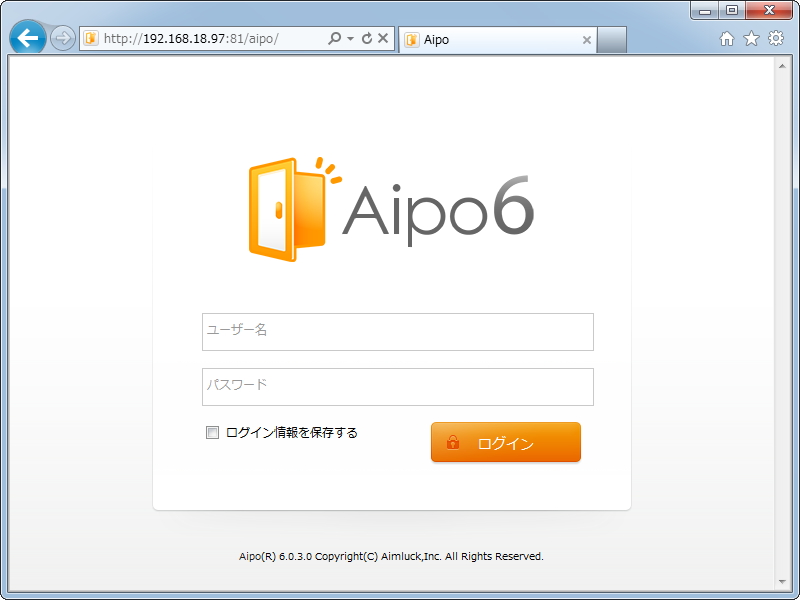Click the Aipo favicon in the address bar
The image size is (800, 600).
point(90,39)
